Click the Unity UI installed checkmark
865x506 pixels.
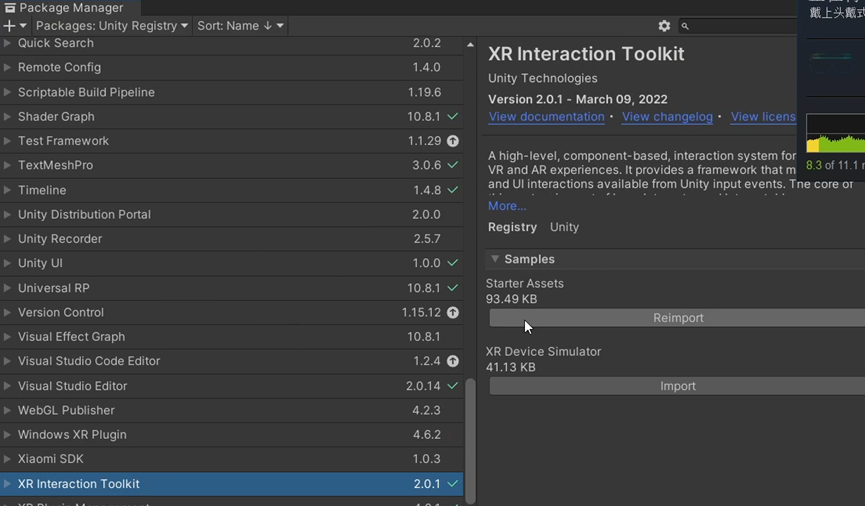[452, 263]
